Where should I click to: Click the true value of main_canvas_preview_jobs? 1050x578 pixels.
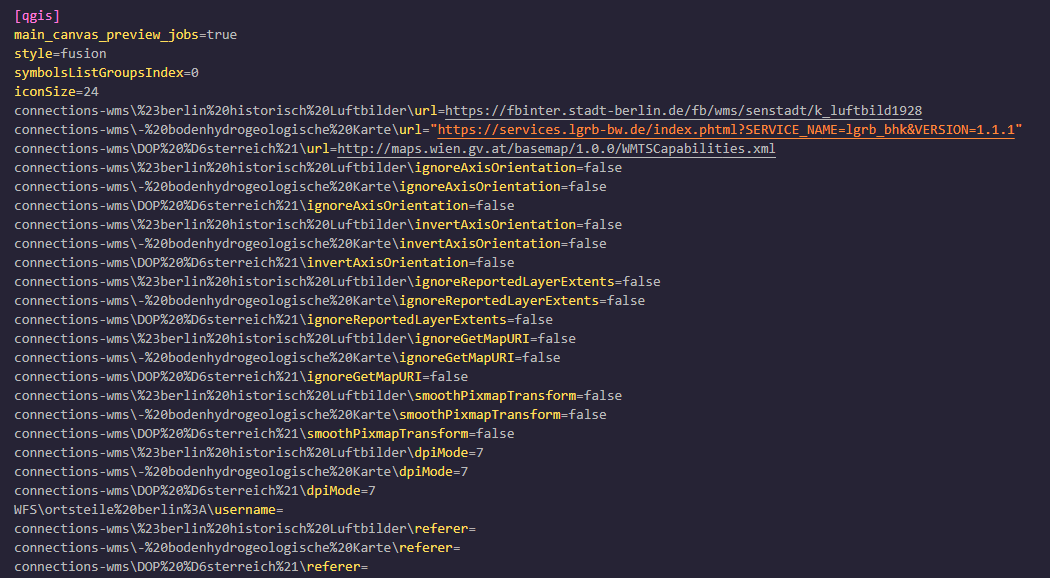click(x=222, y=35)
